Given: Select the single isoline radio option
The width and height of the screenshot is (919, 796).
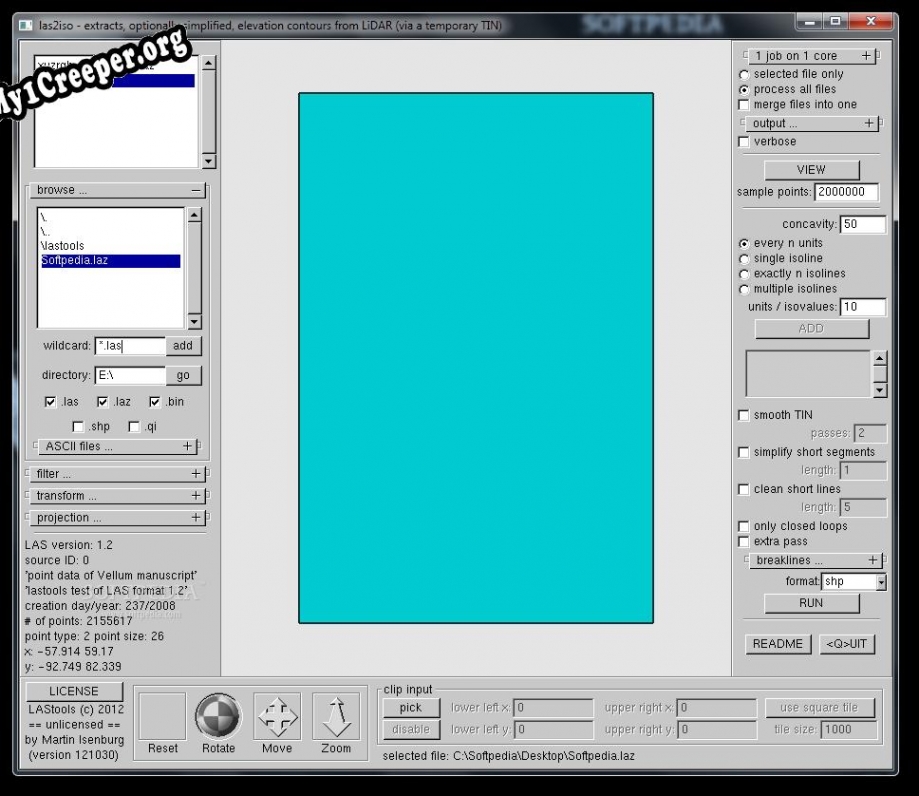Looking at the screenshot, I should [x=744, y=259].
